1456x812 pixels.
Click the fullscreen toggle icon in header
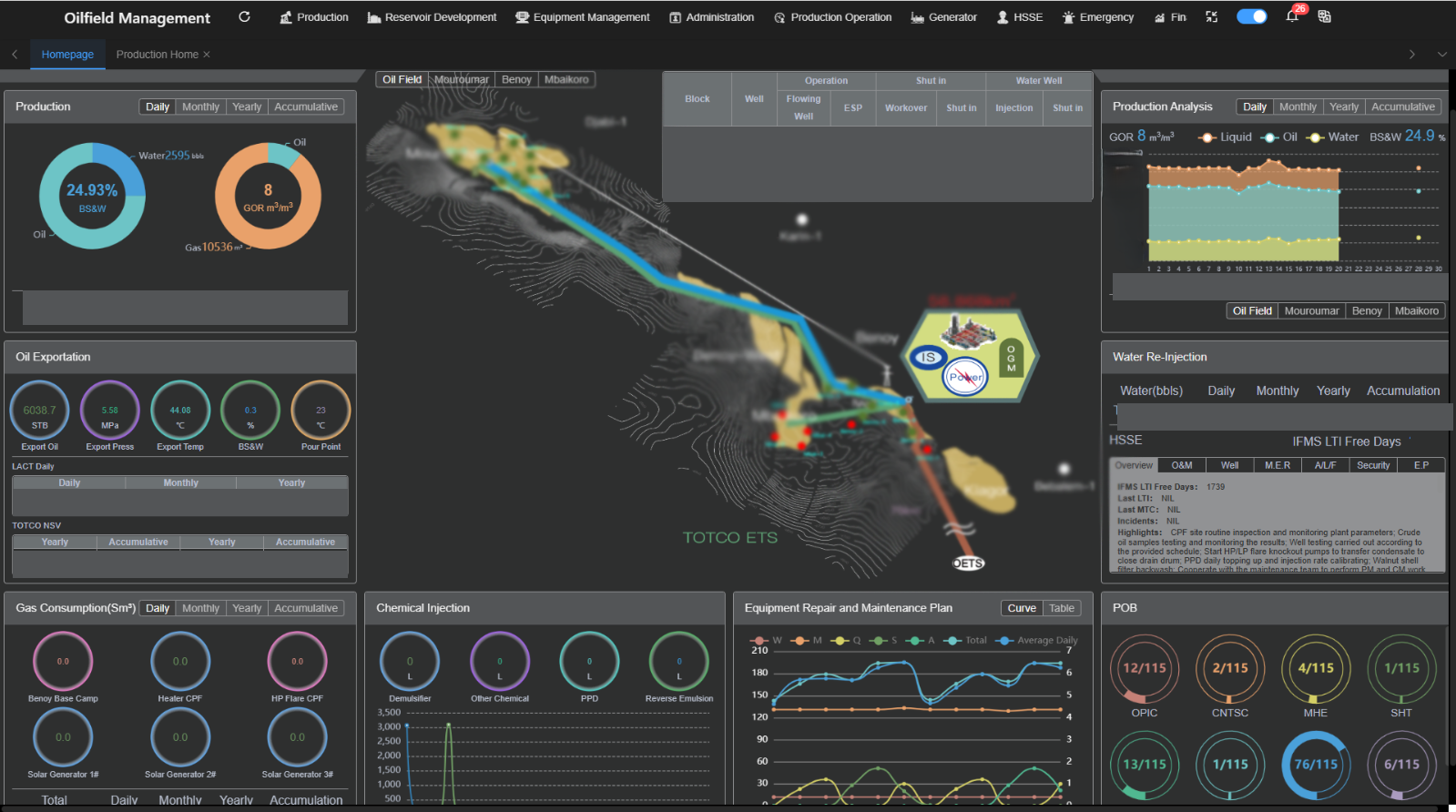pos(1211,16)
